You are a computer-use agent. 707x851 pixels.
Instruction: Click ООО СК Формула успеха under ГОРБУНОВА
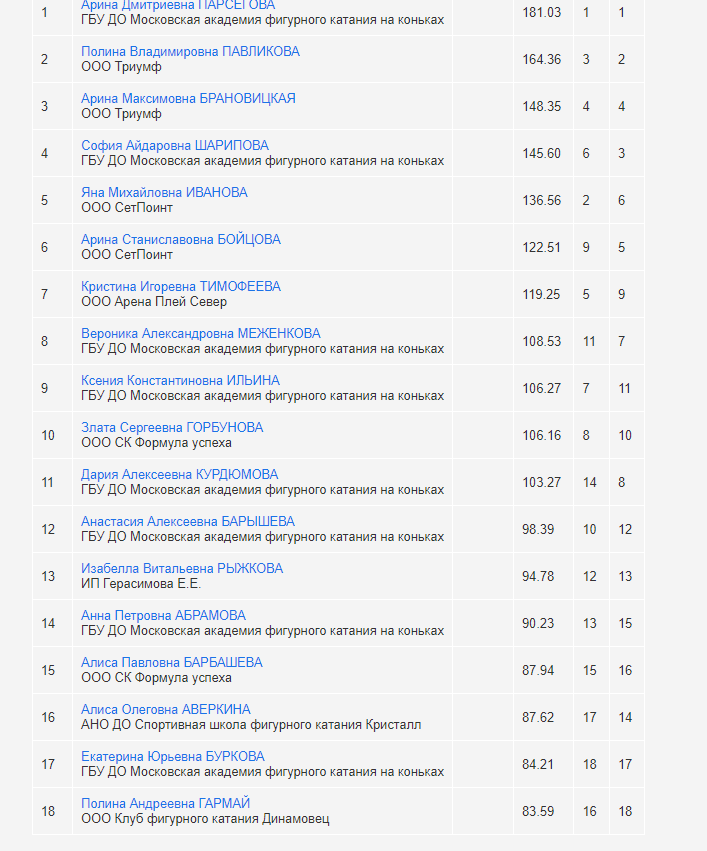[156, 443]
